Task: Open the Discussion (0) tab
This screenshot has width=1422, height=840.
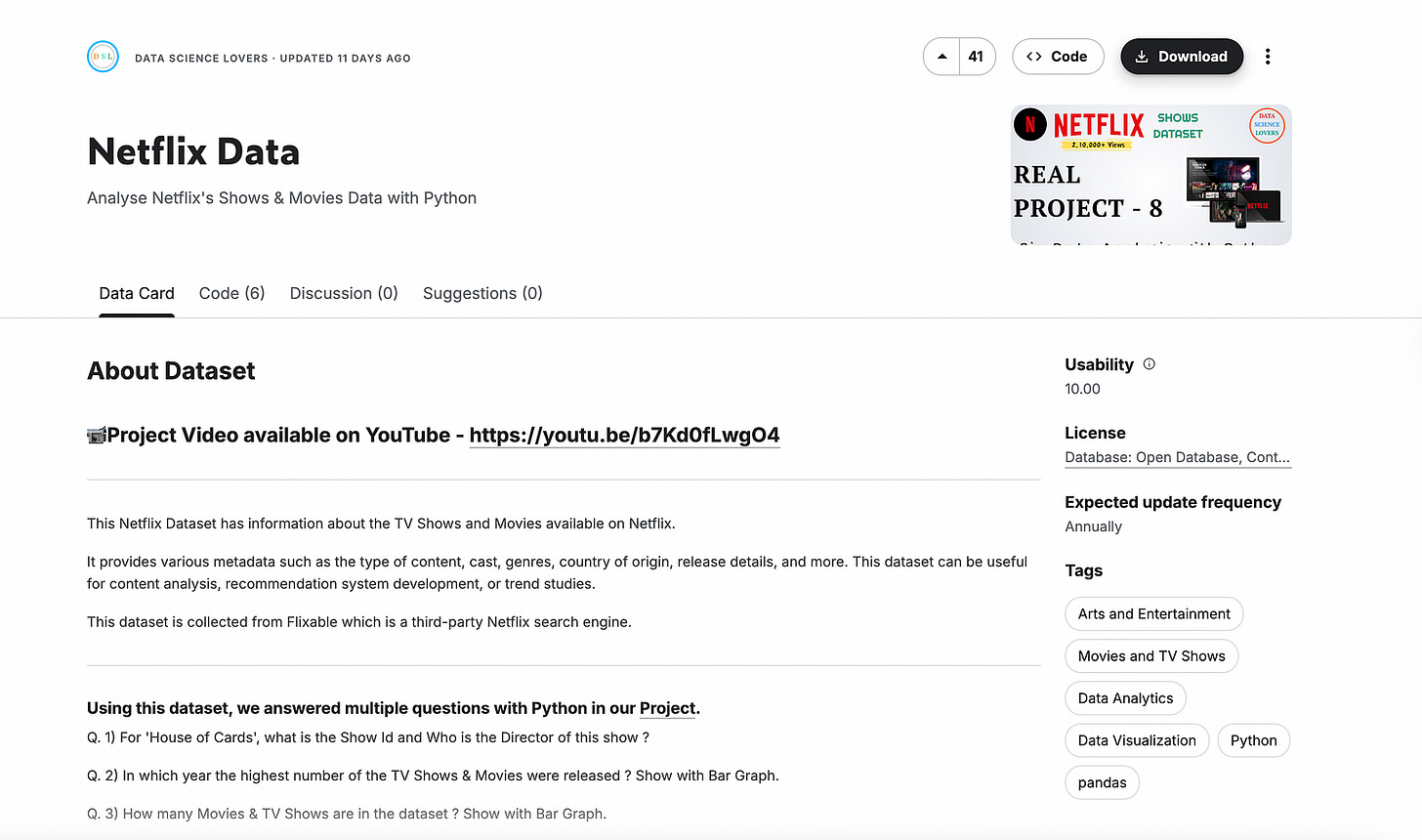Action: click(344, 293)
